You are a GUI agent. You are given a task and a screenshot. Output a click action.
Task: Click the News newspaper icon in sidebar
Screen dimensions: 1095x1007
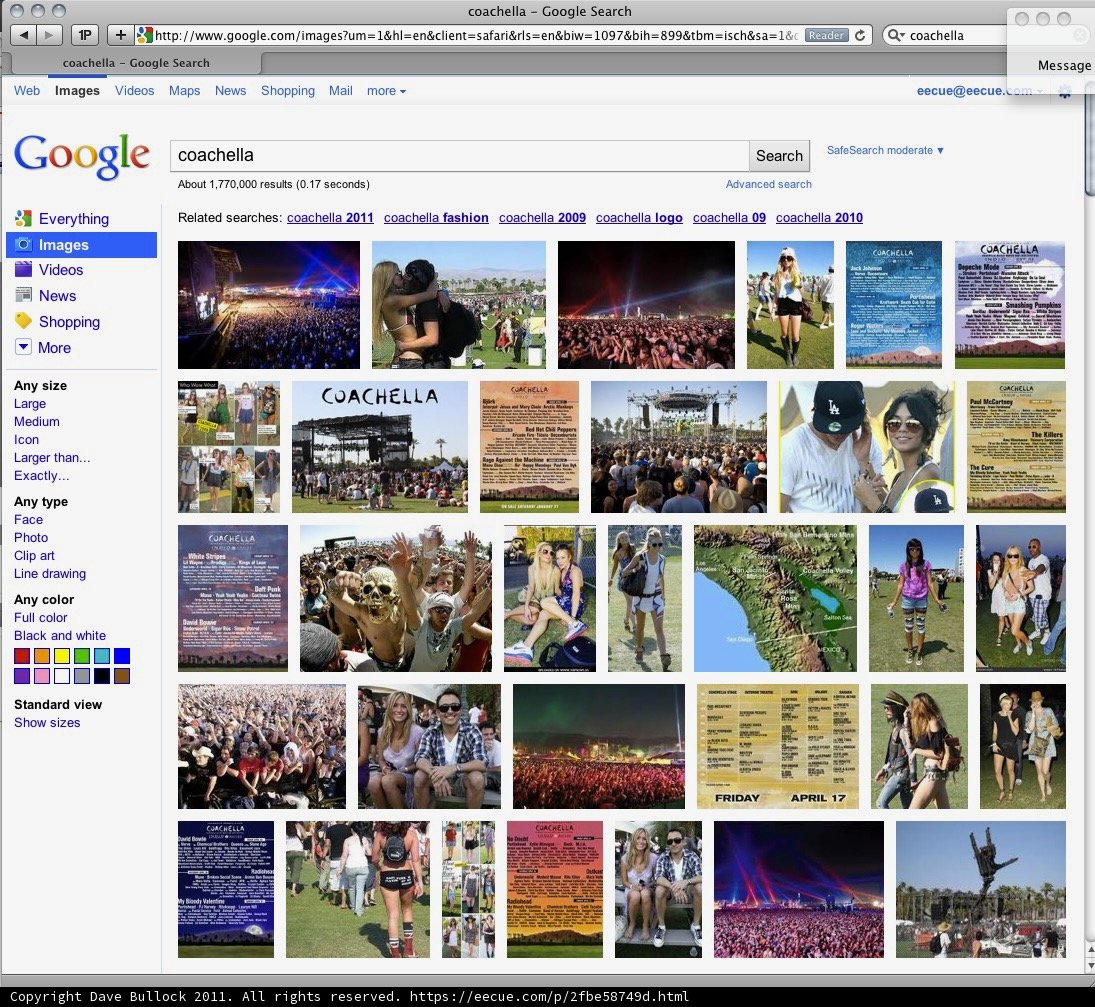(x=24, y=295)
